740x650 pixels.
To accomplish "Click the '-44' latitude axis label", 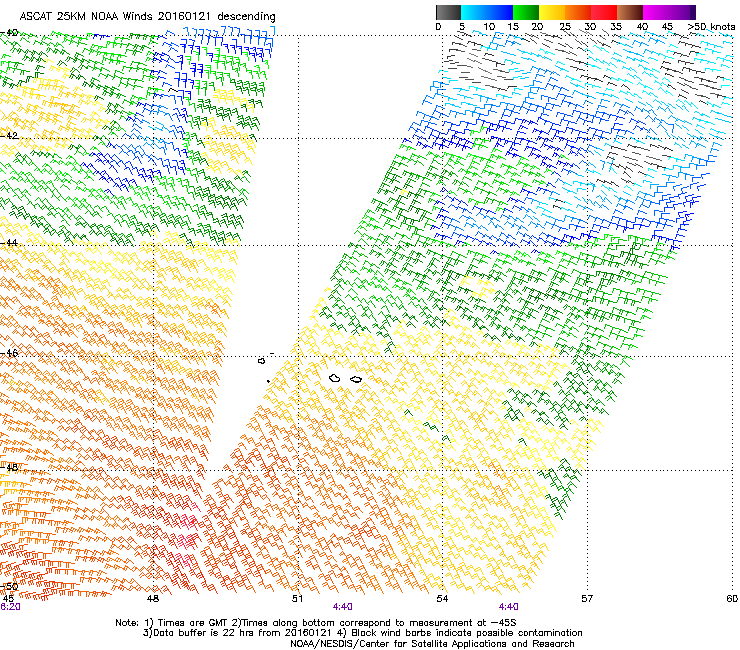I will pyautogui.click(x=9, y=242).
